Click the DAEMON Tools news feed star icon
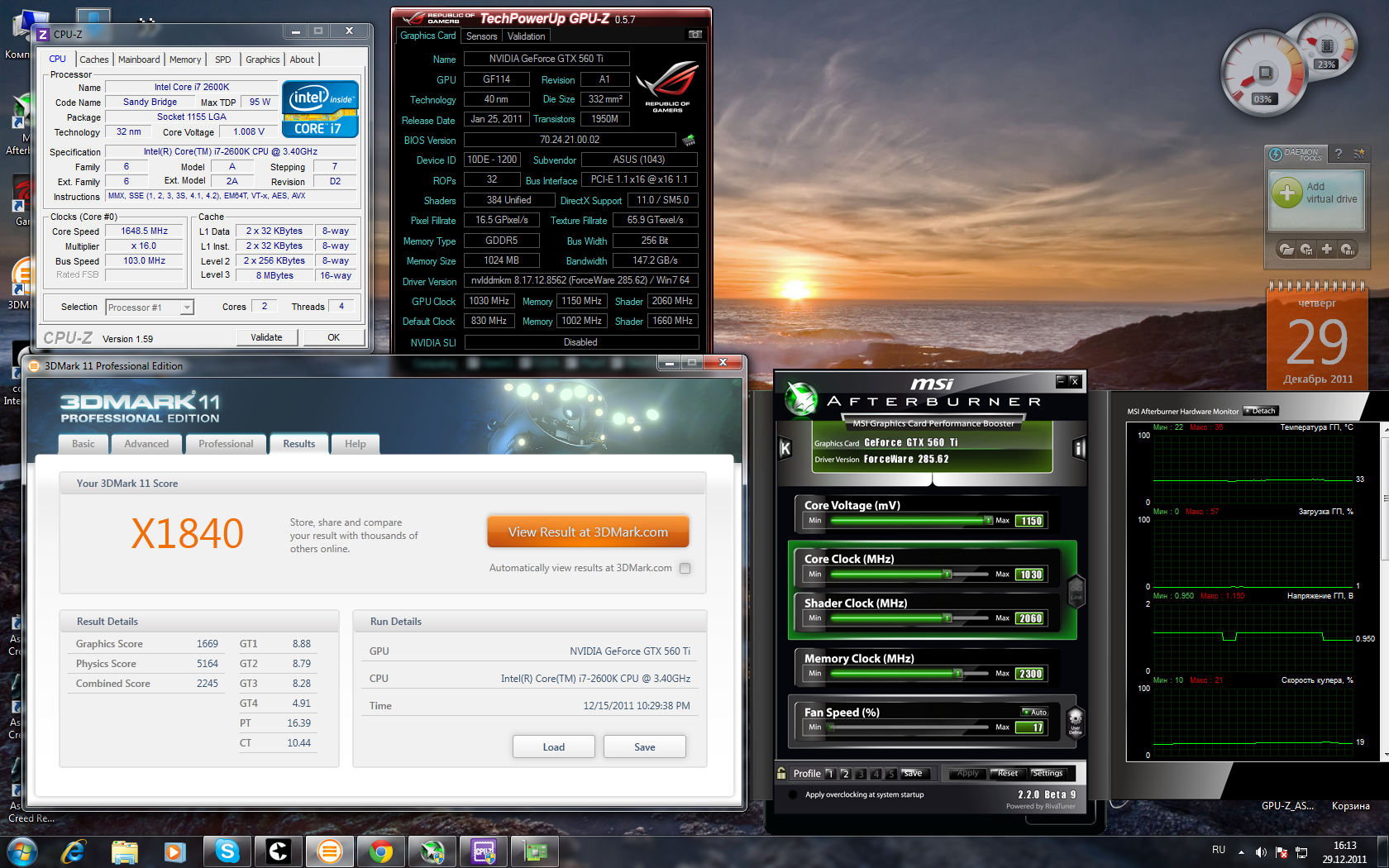The image size is (1389, 868). click(x=1358, y=154)
